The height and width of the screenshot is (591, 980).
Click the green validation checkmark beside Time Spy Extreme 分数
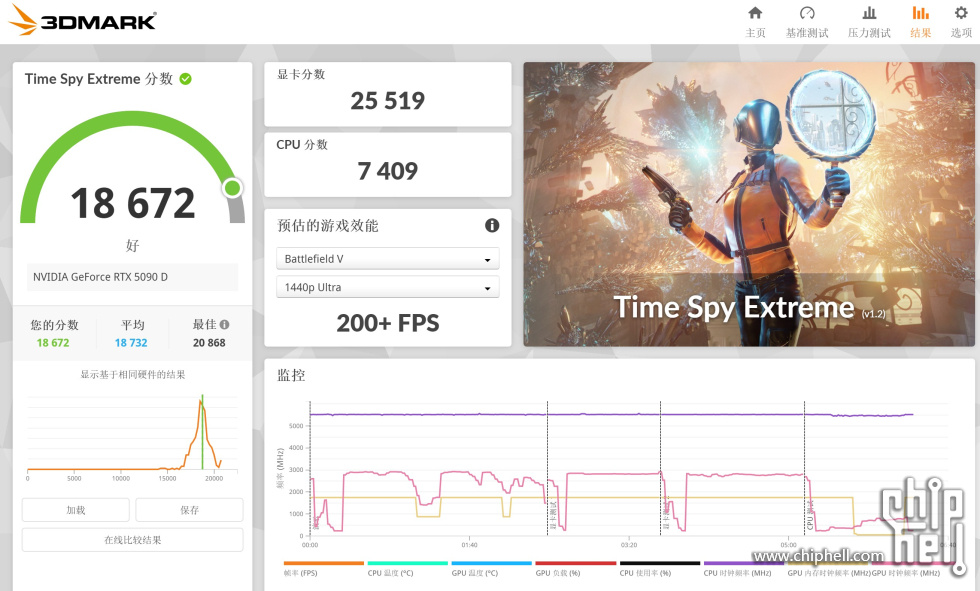186,79
